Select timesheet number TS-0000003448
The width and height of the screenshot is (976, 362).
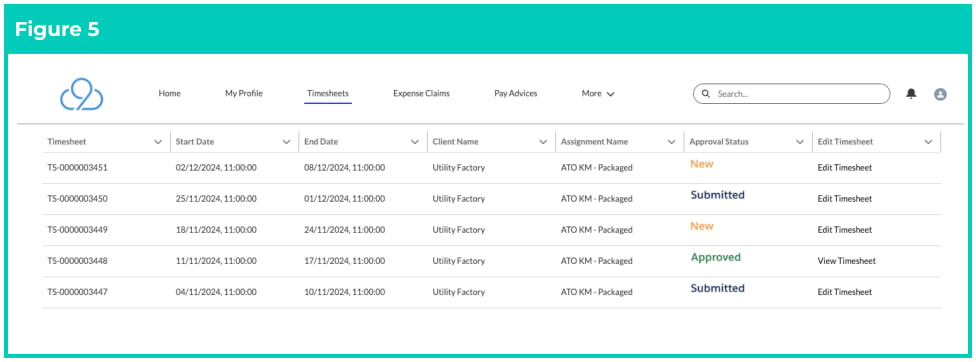[x=77, y=261]
